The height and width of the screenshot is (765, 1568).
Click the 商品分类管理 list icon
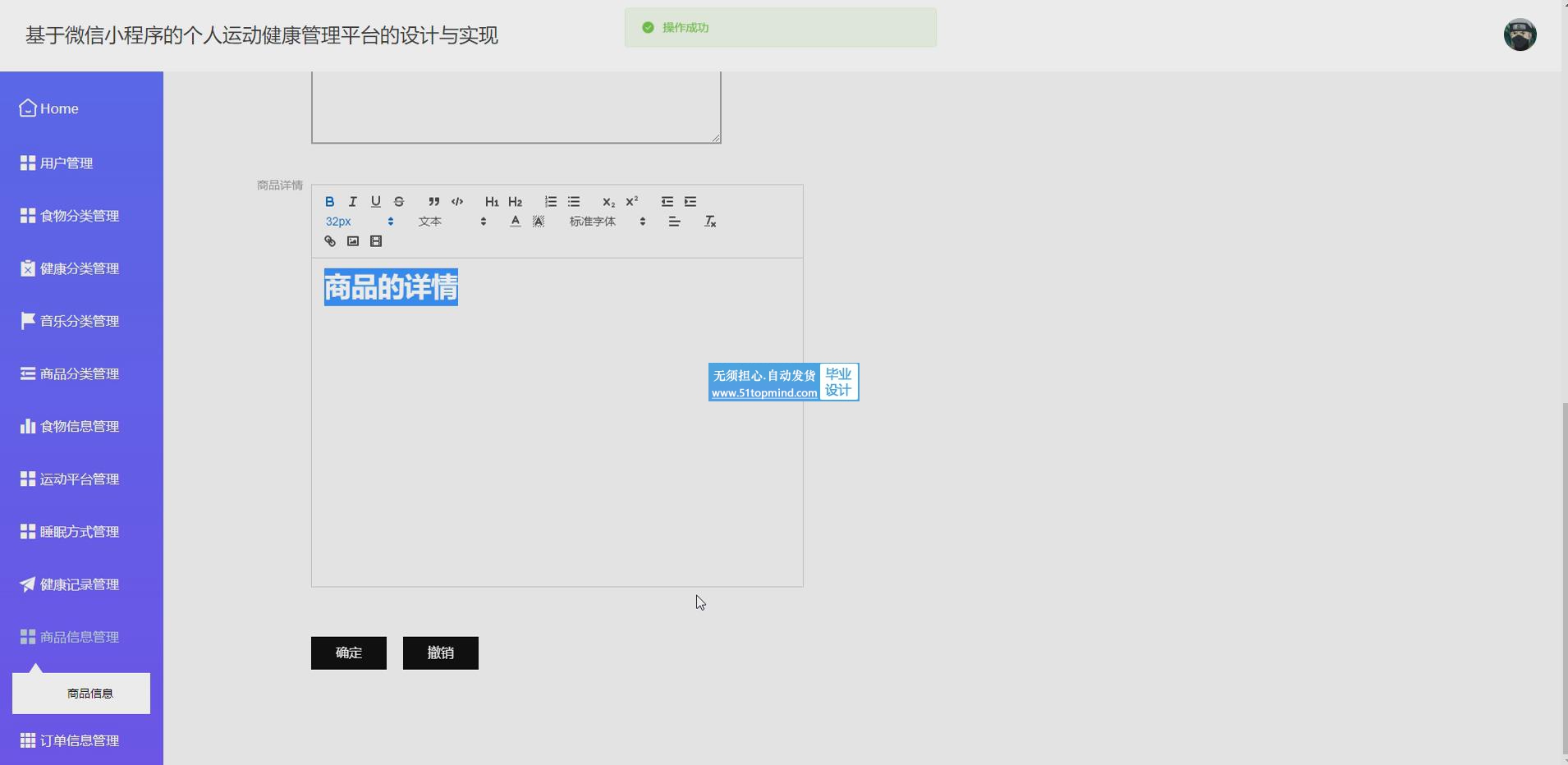click(x=28, y=373)
